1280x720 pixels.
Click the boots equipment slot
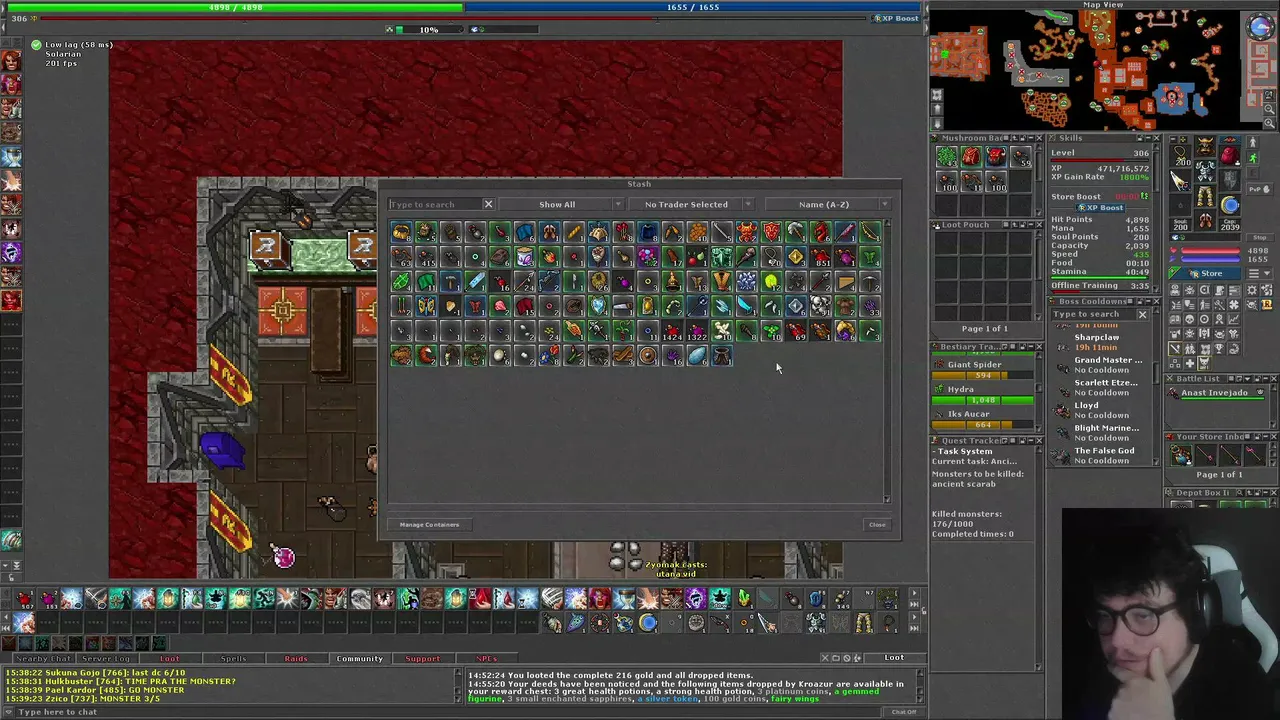(1205, 222)
